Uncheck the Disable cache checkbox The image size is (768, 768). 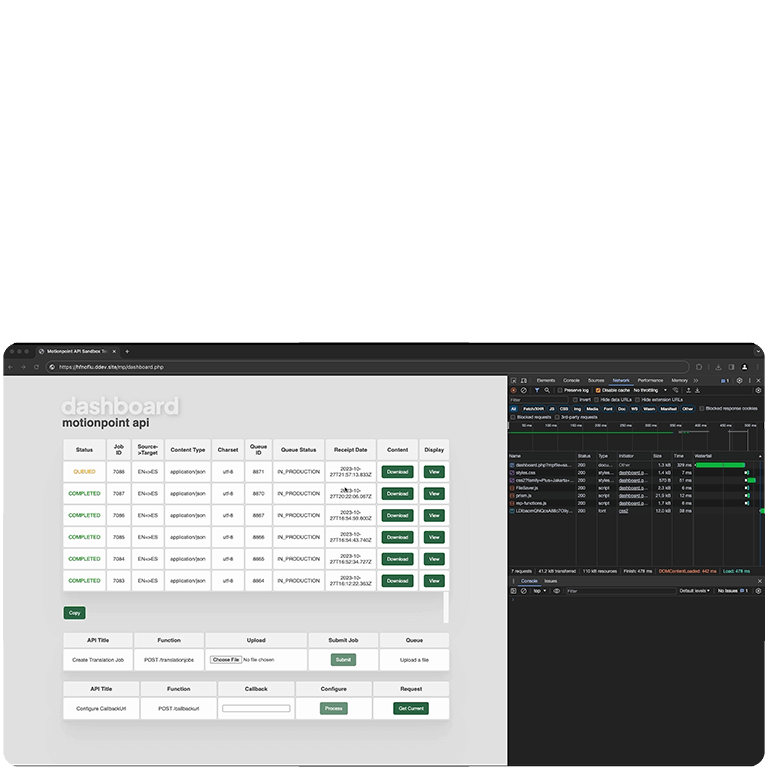(x=598, y=390)
